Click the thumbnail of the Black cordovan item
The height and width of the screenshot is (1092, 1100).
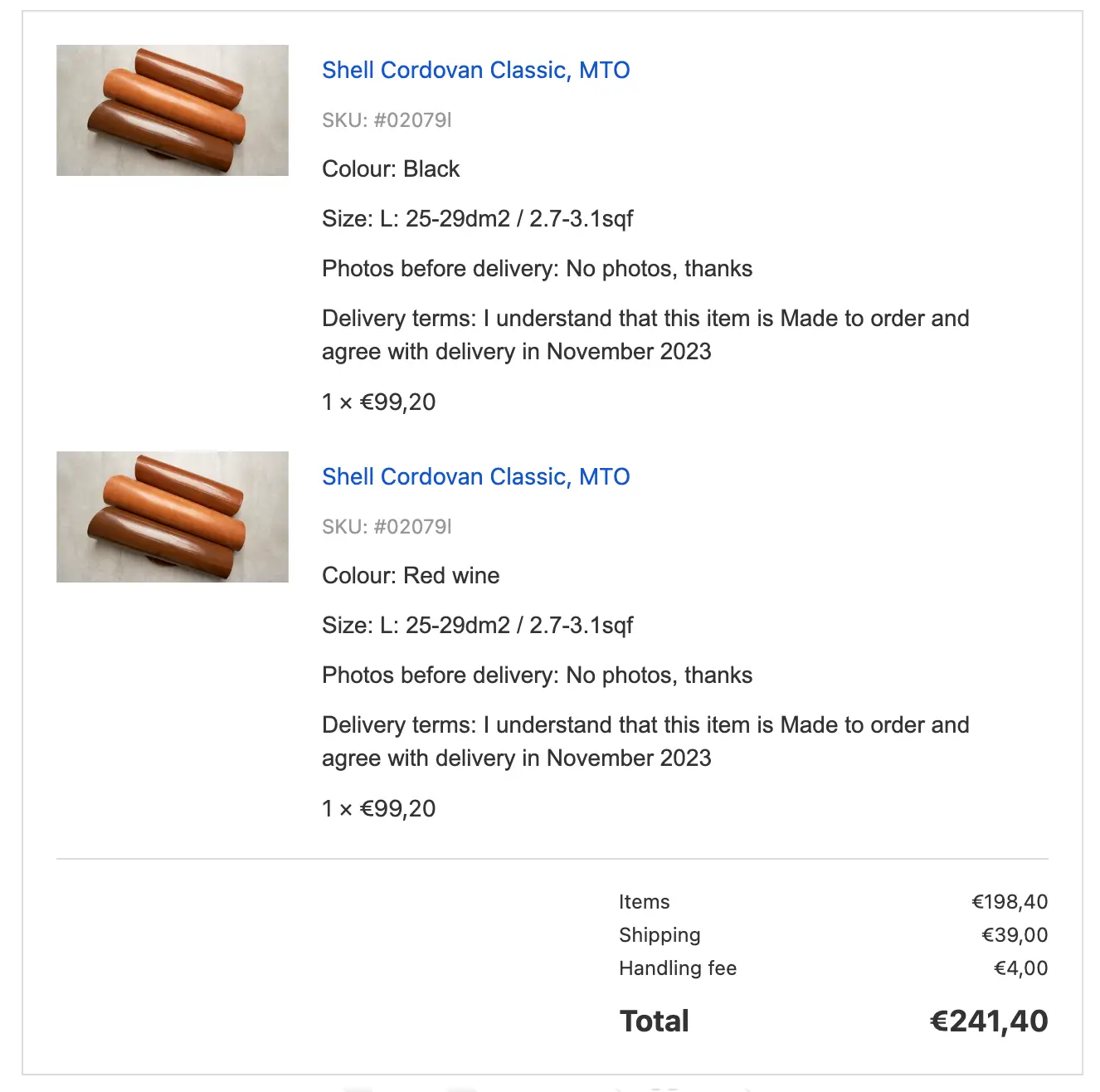point(173,110)
